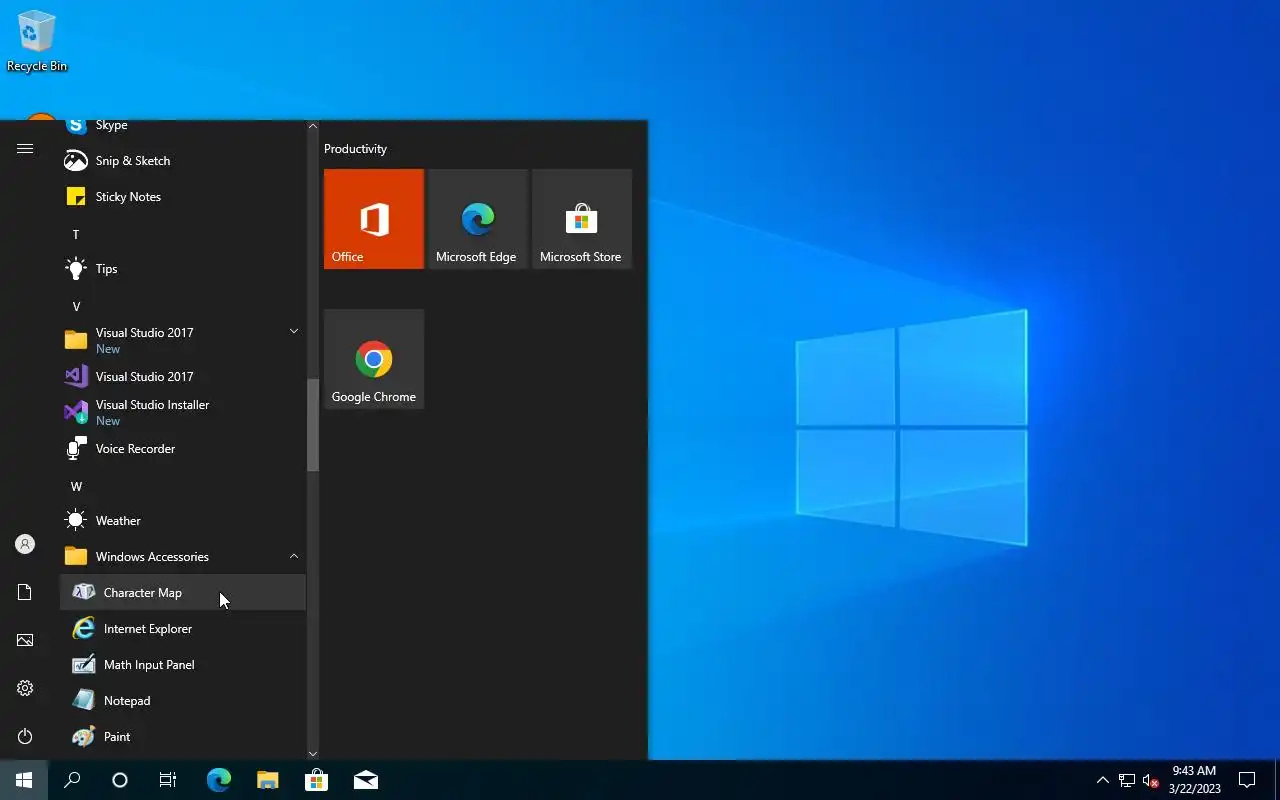The image size is (1280, 800).
Task: Open Visual Studio Installer
Action: tap(183, 412)
